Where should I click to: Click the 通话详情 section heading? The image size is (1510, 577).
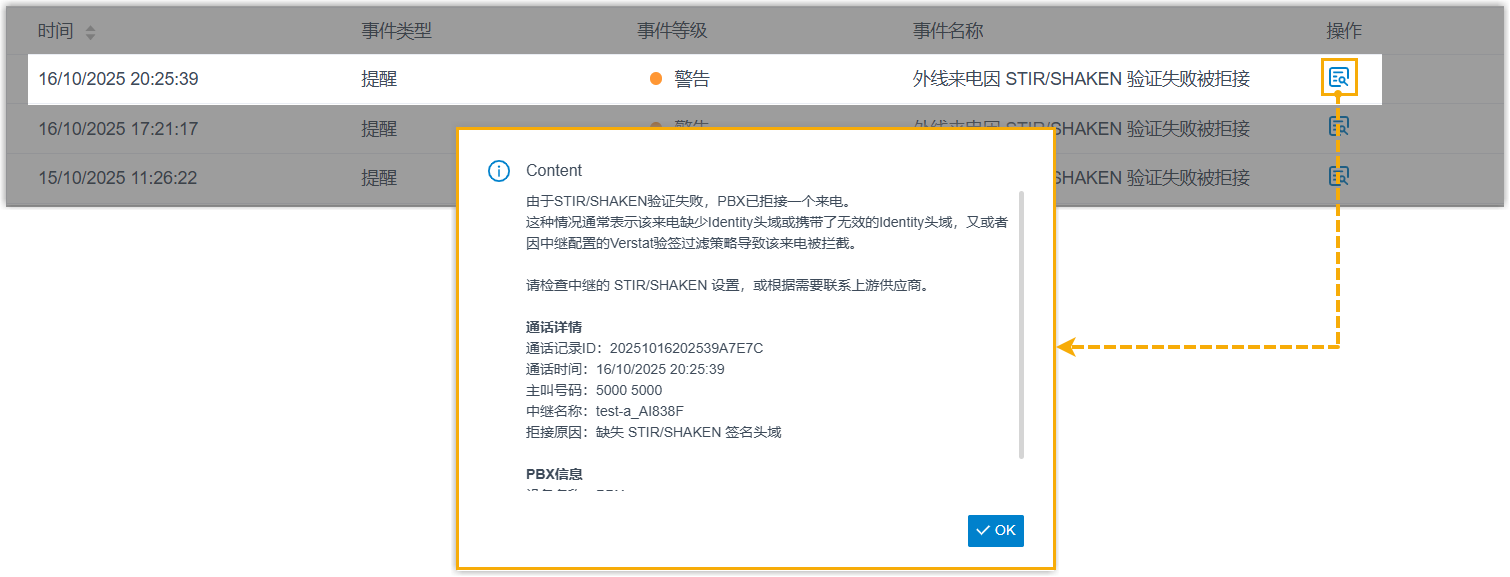pyautogui.click(x=554, y=327)
